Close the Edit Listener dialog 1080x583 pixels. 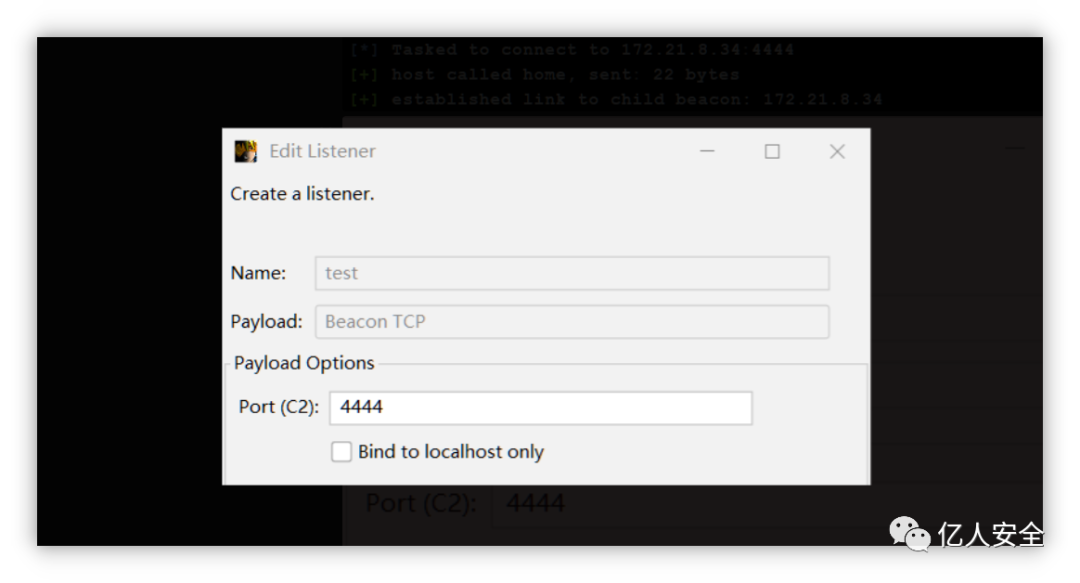pos(837,151)
